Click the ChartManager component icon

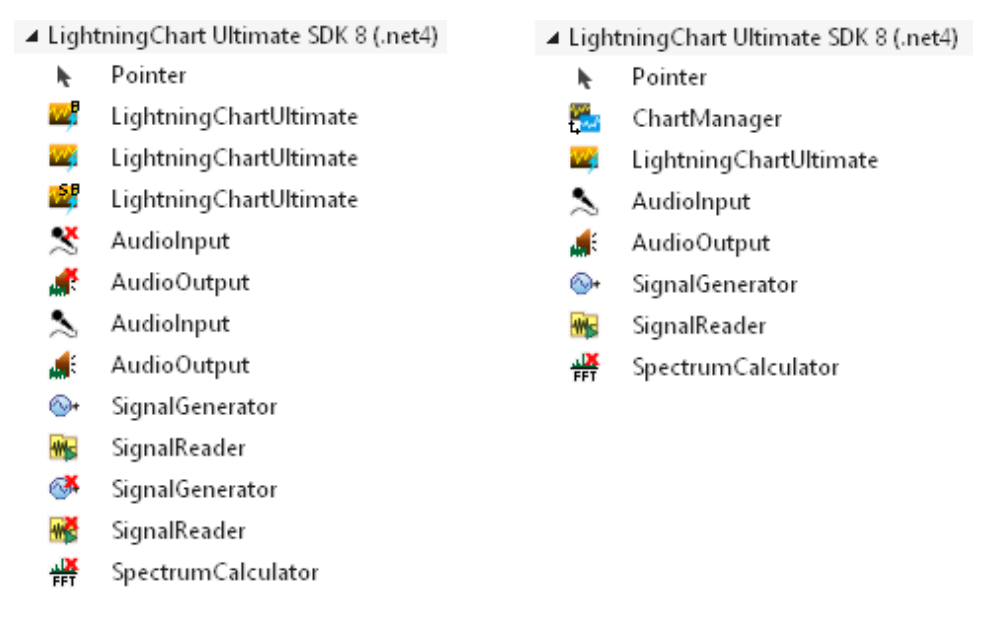pos(583,116)
